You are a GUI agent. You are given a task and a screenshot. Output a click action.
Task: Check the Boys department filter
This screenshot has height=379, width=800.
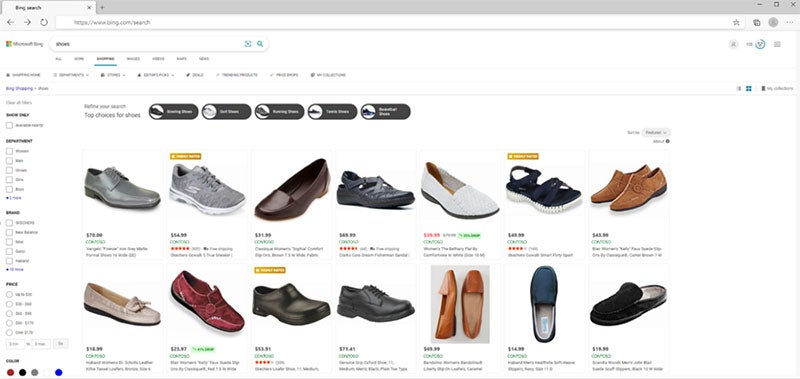pos(9,189)
